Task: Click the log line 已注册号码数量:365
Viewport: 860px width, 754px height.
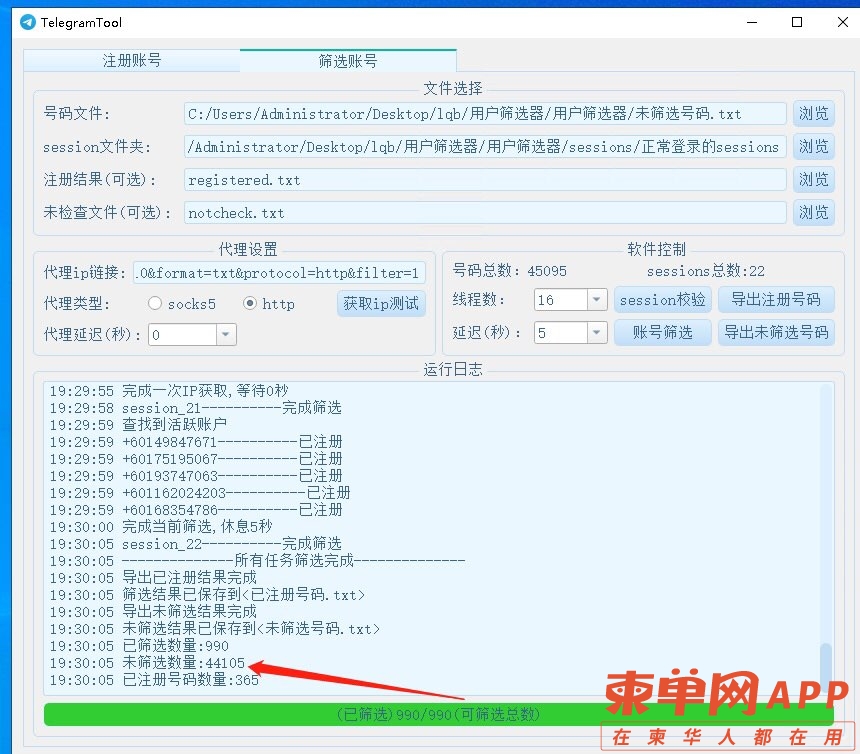Action: click(154, 680)
